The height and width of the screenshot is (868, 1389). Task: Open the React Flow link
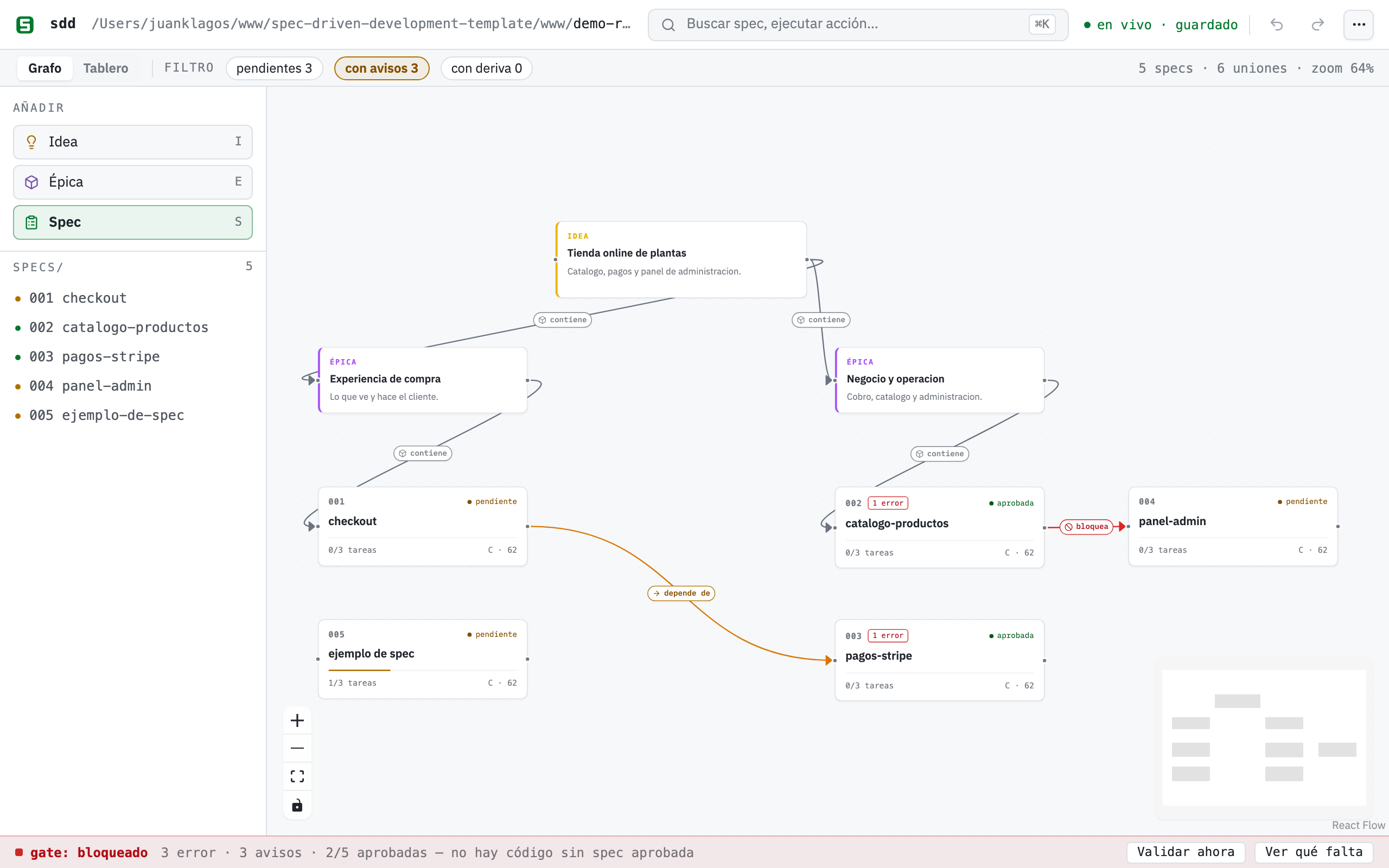[1358, 825]
